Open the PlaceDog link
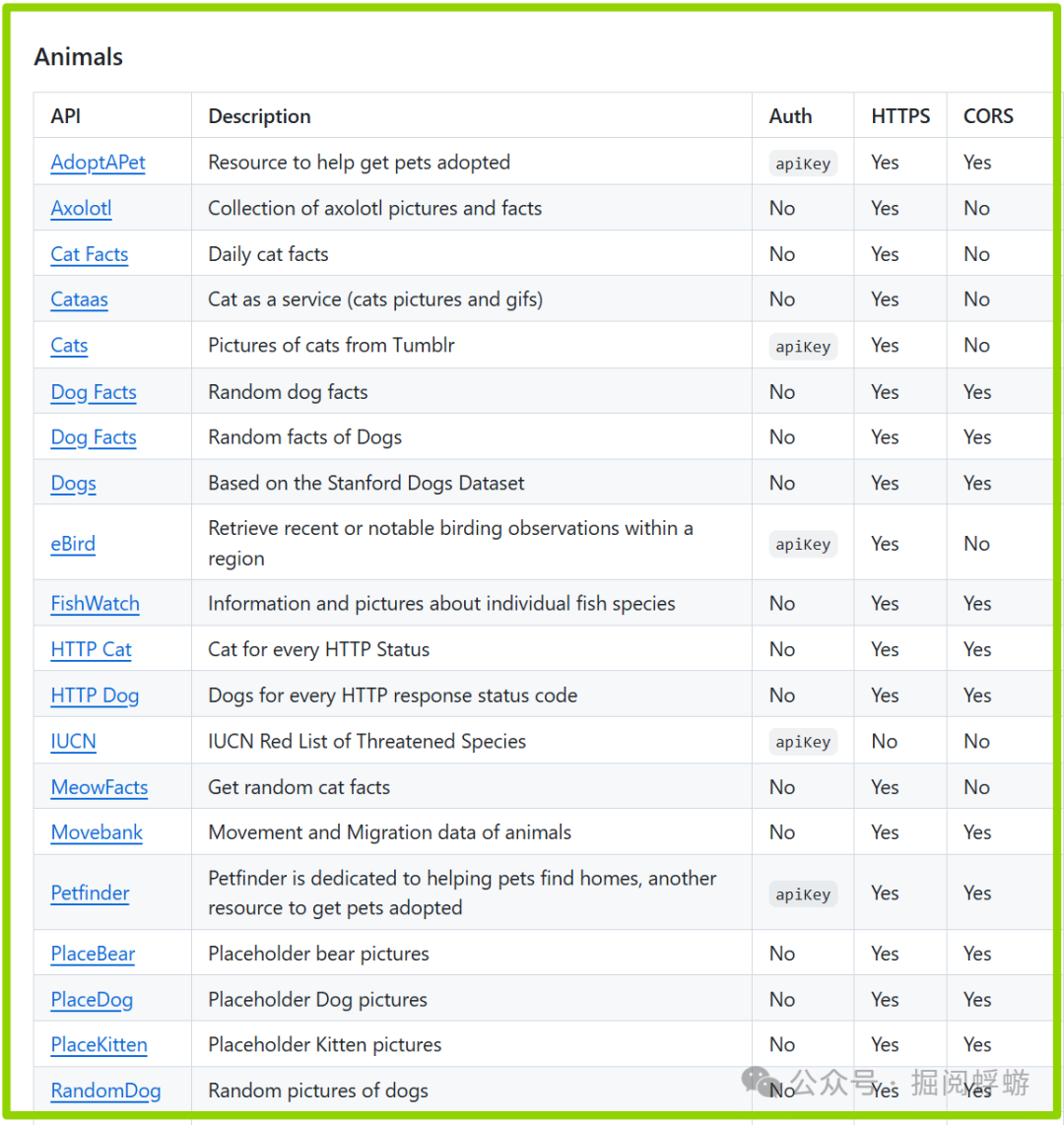Viewport: 1064px width, 1125px height. point(92,1000)
